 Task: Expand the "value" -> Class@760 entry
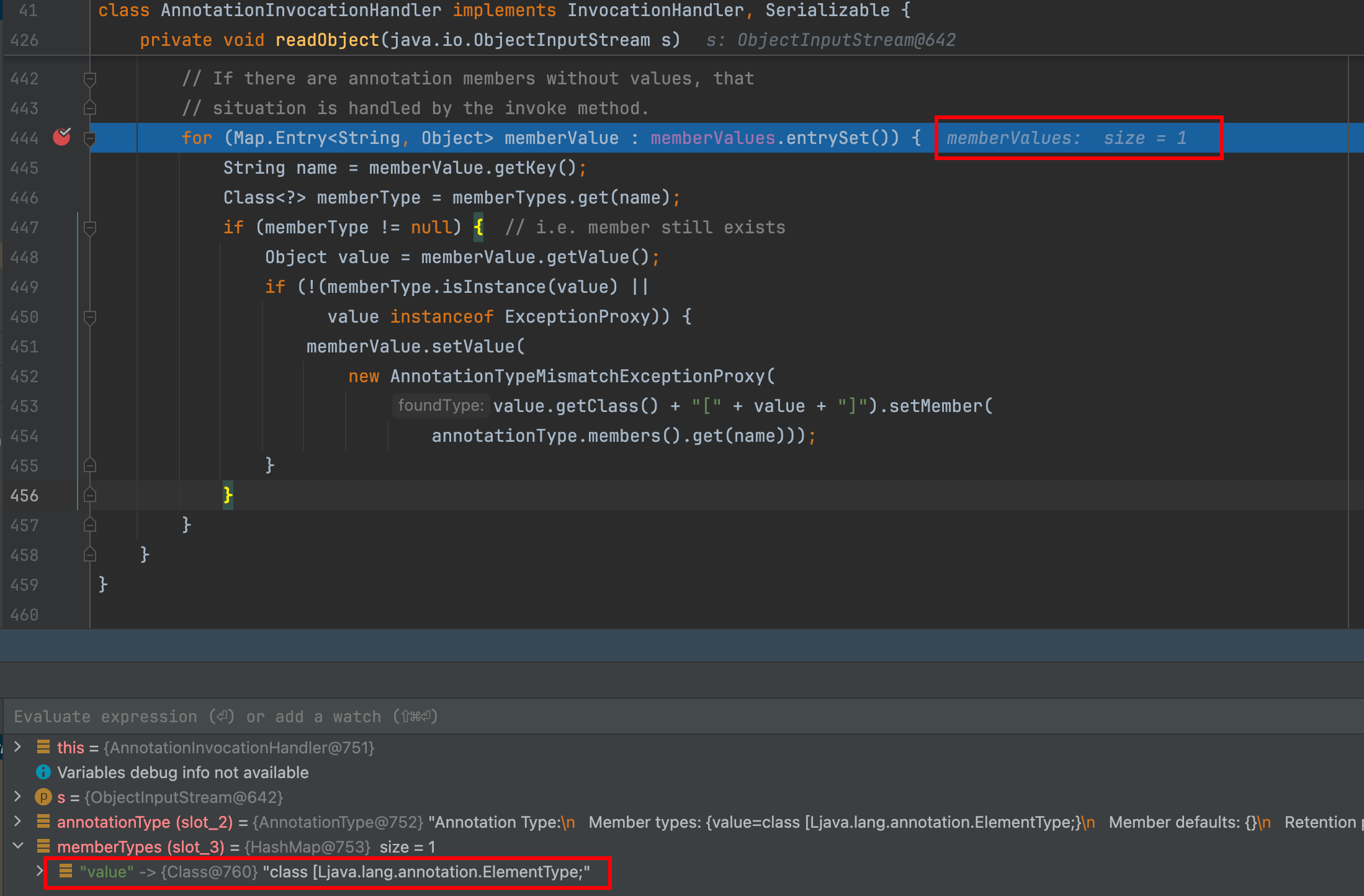(x=40, y=871)
